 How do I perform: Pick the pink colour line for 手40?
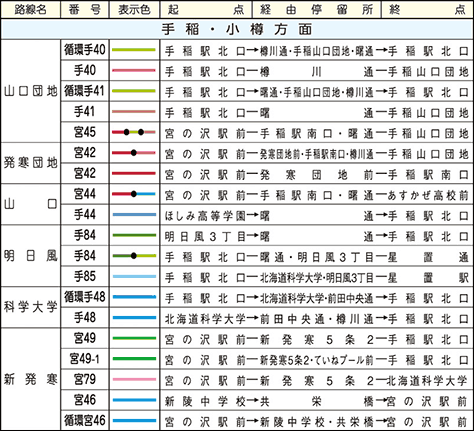pos(134,71)
